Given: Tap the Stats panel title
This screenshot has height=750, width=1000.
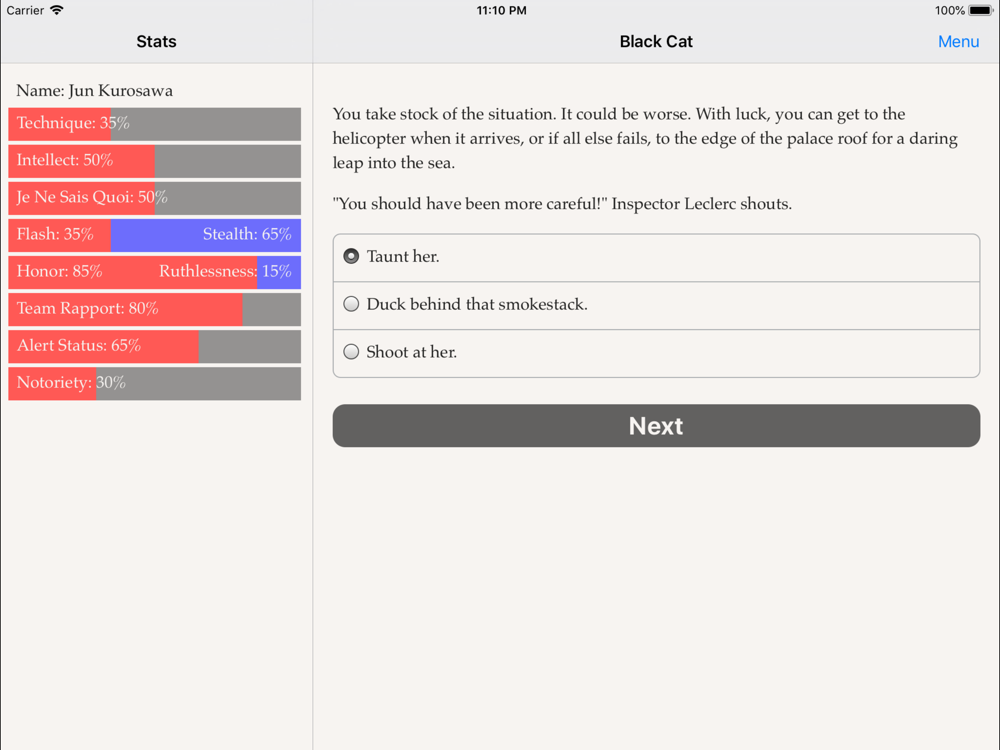Looking at the screenshot, I should pos(156,41).
